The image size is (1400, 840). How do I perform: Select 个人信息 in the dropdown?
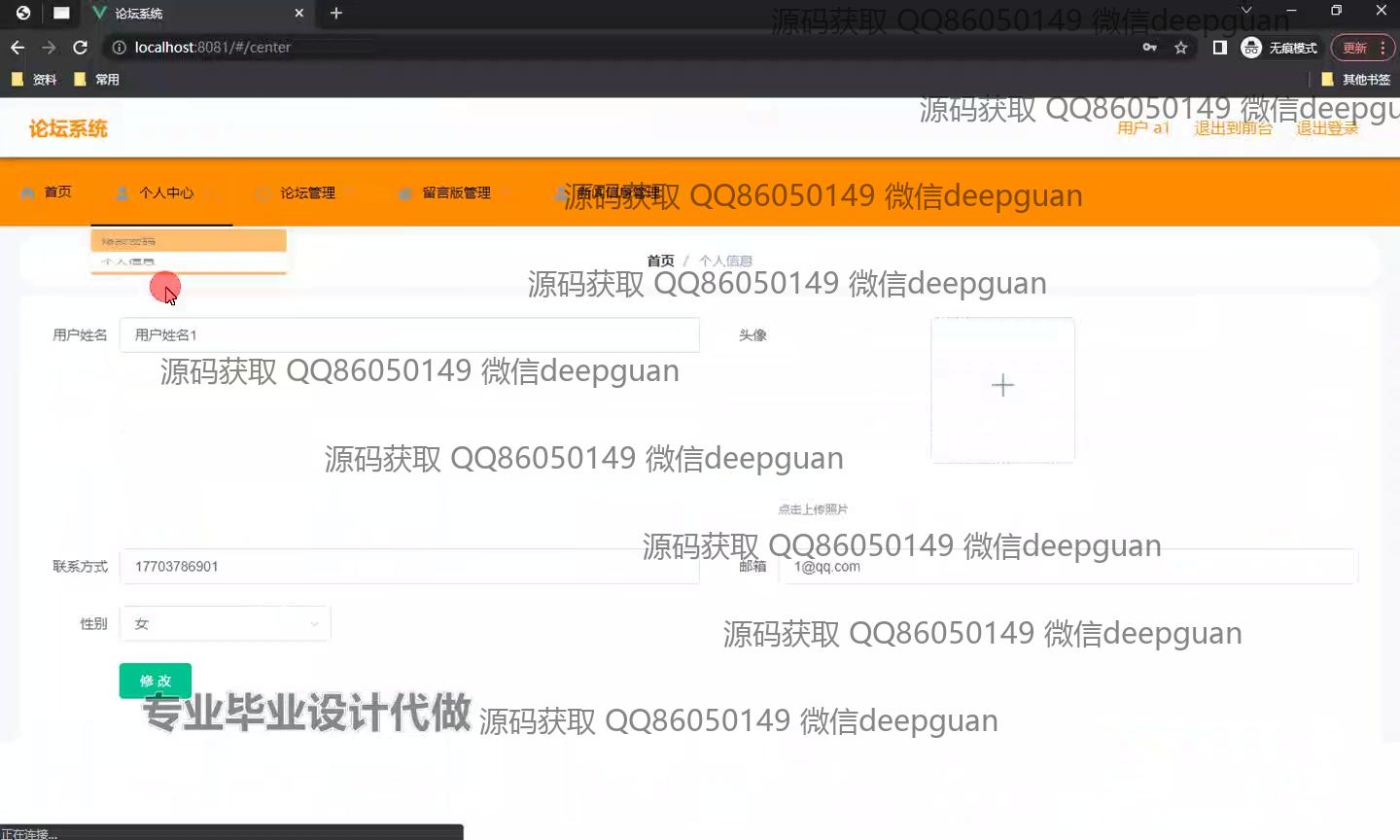[x=189, y=262]
